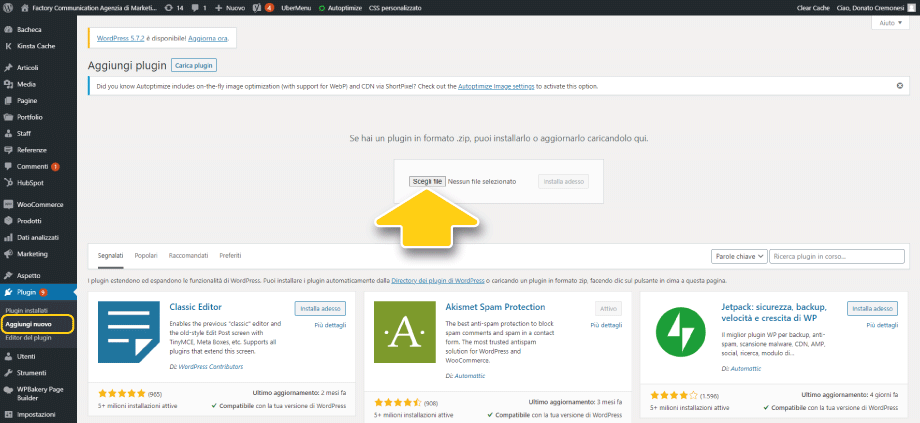Open the WordPress logo menu
Viewport: 920px width, 423px height.
coord(8,8)
